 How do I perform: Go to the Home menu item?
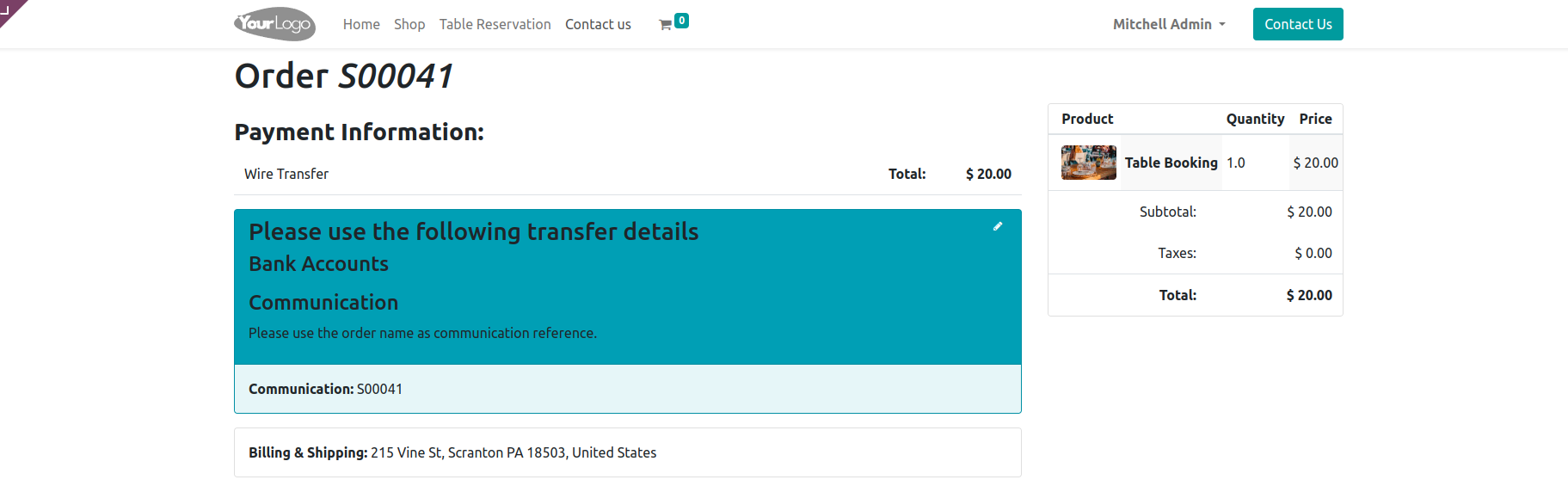tap(361, 24)
